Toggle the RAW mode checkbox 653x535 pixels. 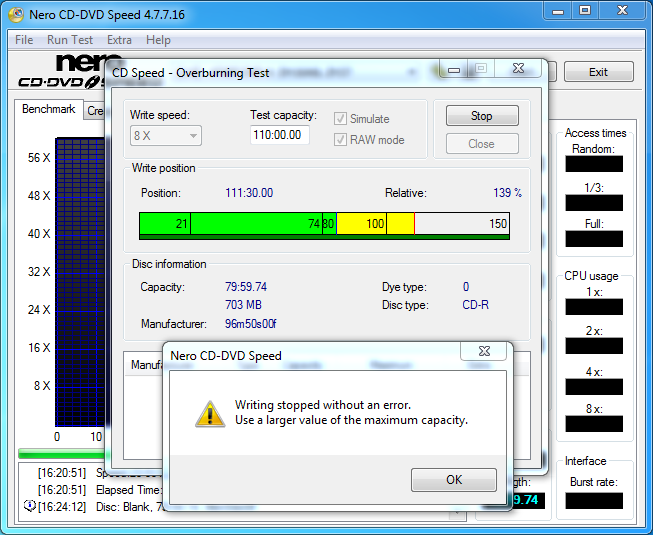coord(340,139)
